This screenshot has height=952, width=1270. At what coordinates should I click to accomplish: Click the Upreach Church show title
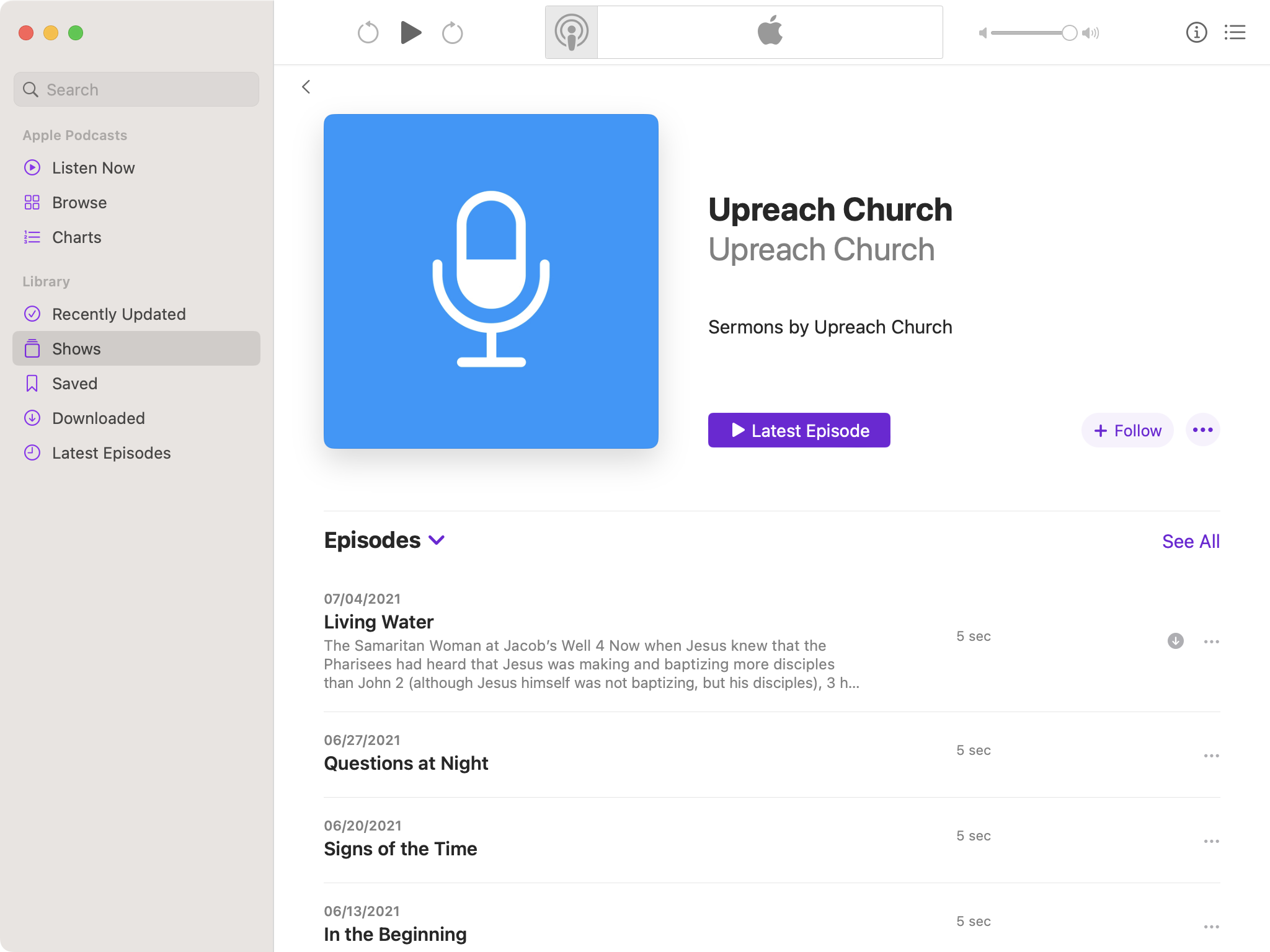click(x=830, y=209)
